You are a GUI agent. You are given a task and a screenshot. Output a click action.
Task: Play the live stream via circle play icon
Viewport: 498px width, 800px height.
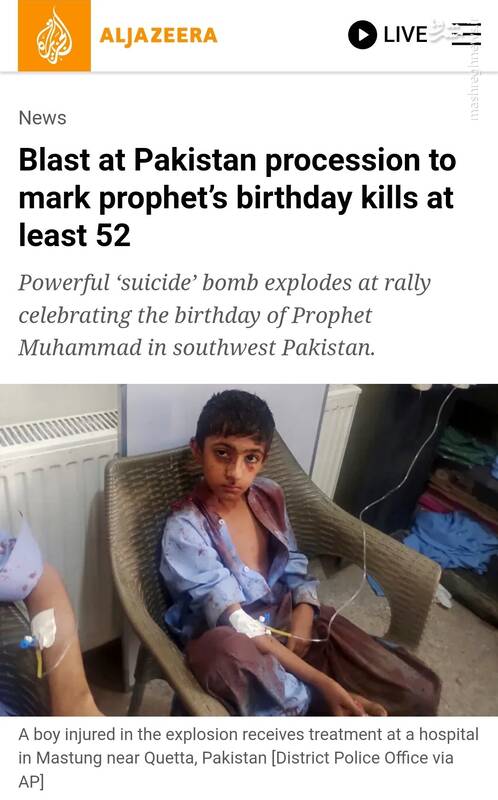(362, 35)
